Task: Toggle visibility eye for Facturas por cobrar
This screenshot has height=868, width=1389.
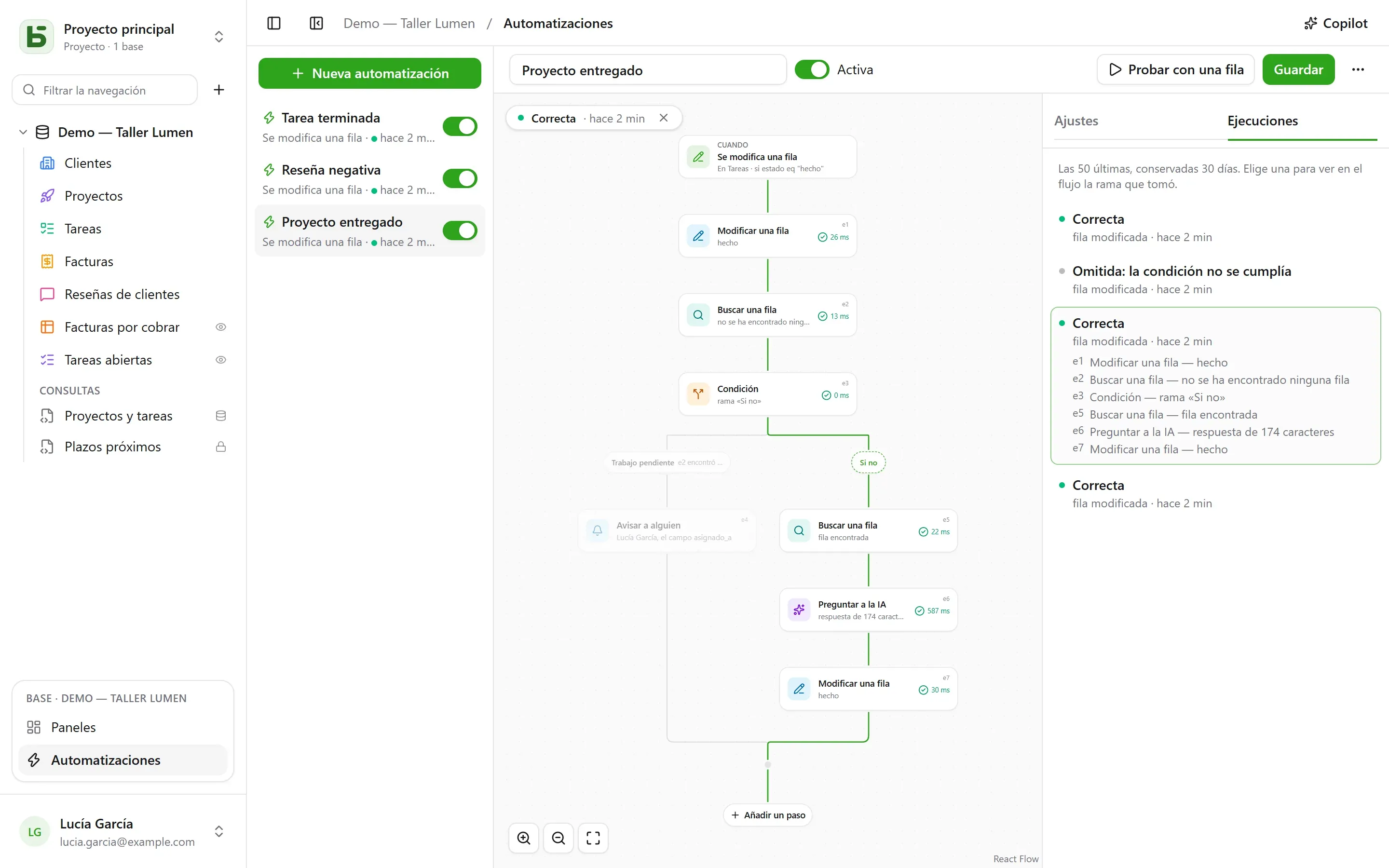Action: [220, 327]
